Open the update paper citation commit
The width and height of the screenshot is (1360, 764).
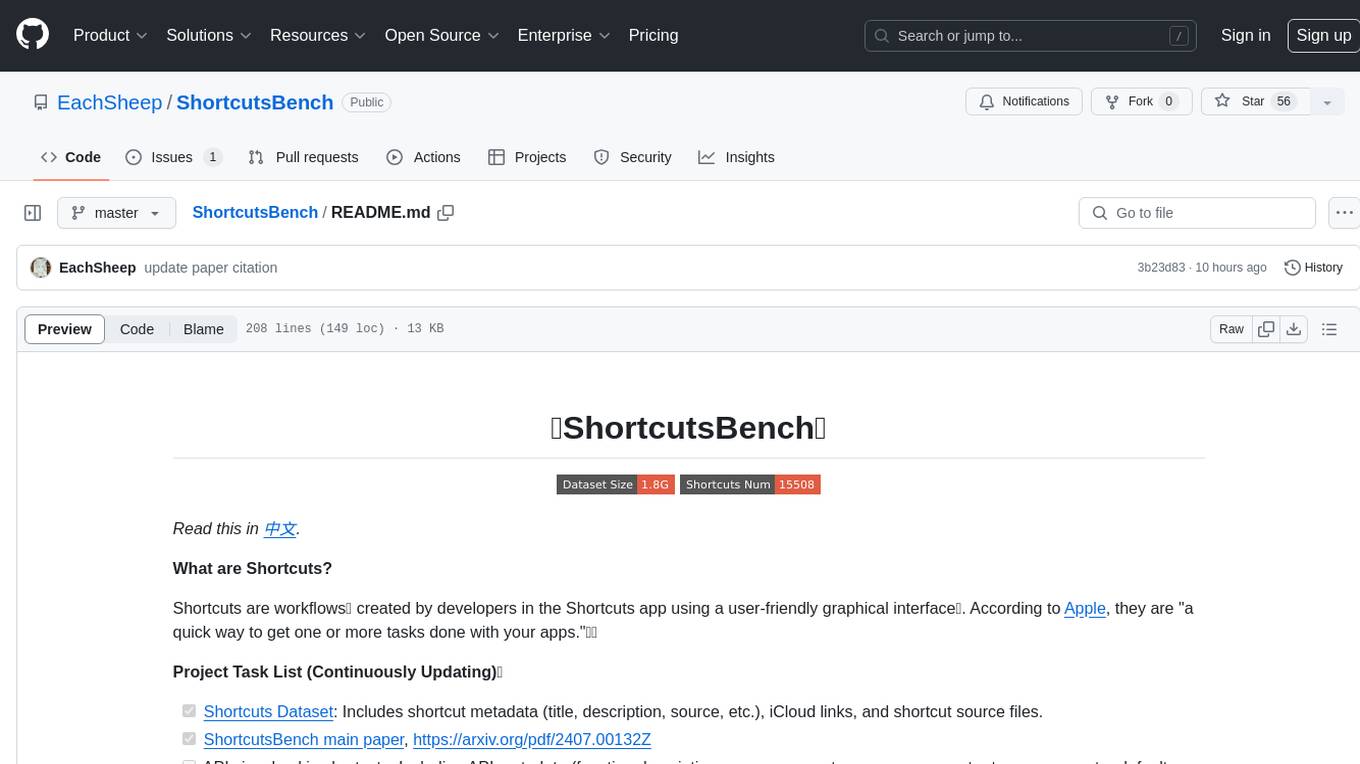point(211,268)
